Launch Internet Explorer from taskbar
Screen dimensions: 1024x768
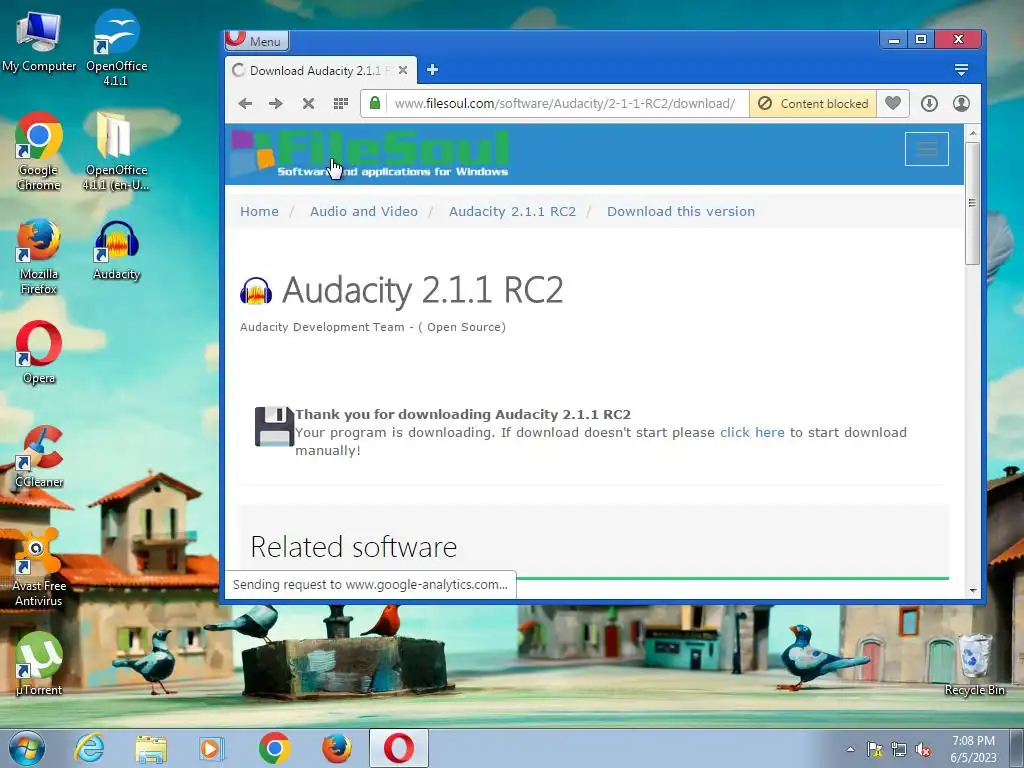pos(89,748)
